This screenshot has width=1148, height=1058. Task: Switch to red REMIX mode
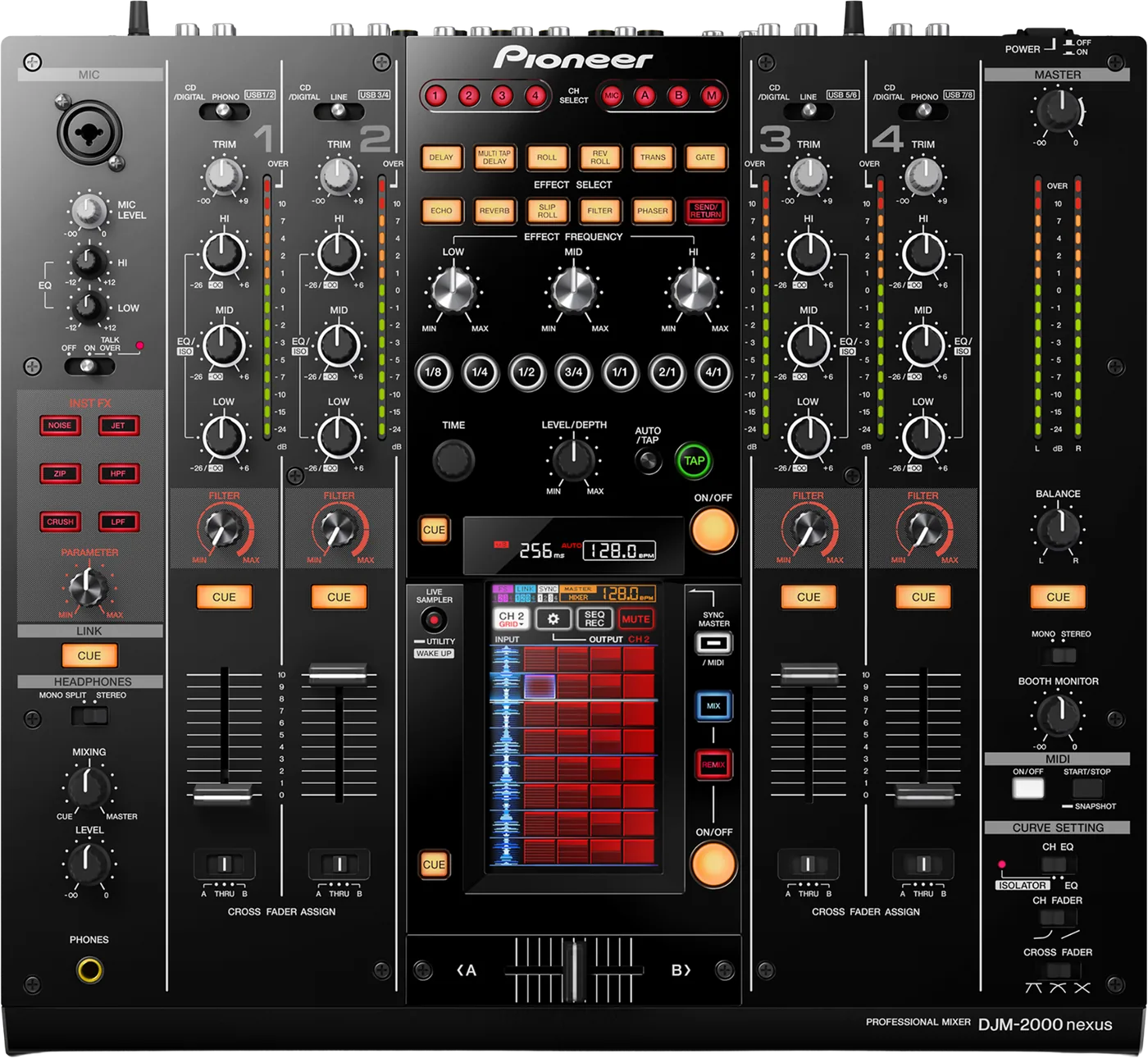713,764
